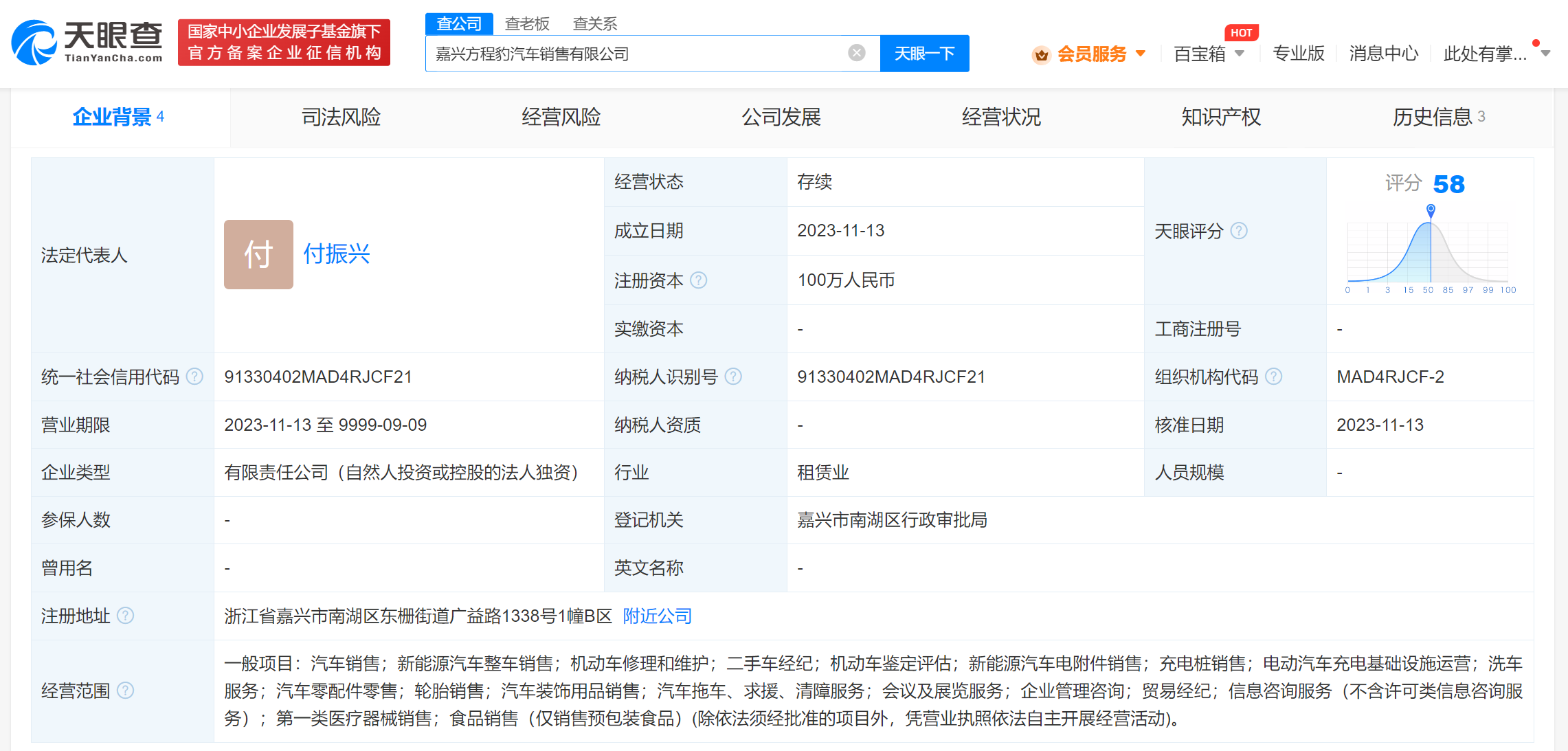Screen dimensions: 1568x751
Task: Expand the 百宝箱 dropdown
Action: [1240, 54]
